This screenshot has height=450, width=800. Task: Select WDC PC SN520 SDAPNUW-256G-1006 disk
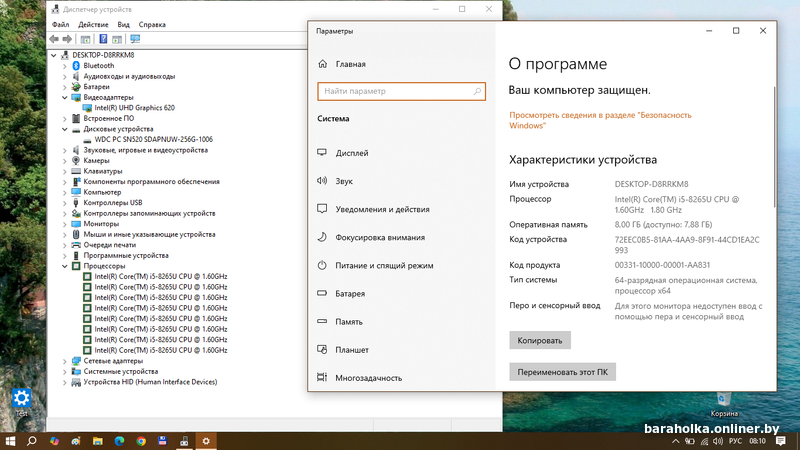pos(154,139)
